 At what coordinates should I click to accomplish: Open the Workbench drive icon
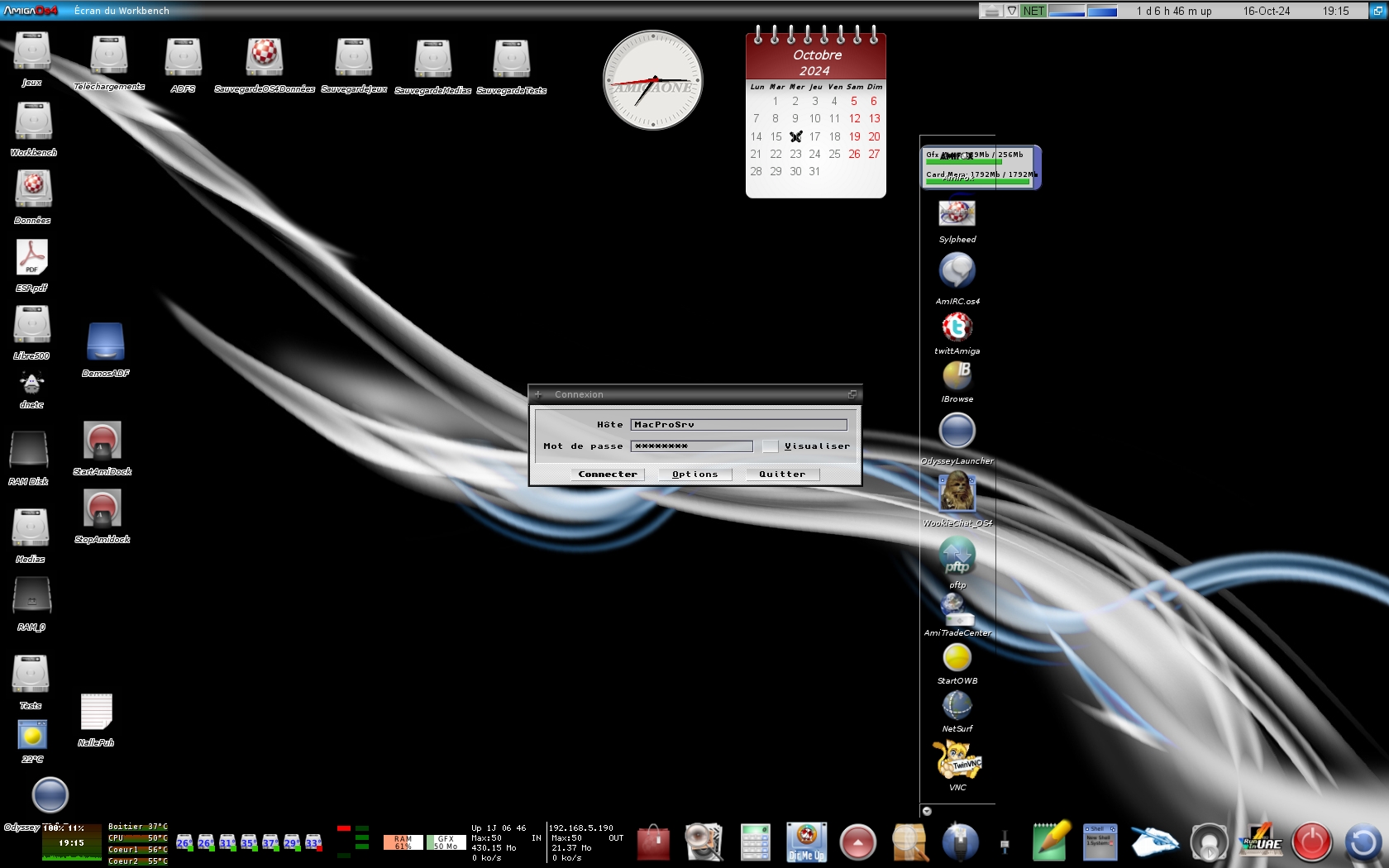(x=34, y=122)
